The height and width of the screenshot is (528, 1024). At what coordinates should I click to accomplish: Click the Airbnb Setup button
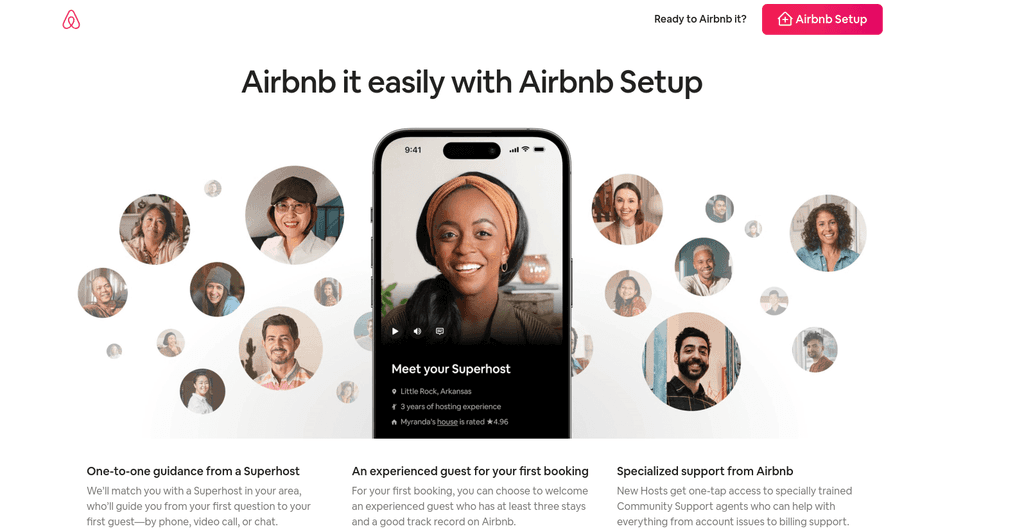pos(822,19)
